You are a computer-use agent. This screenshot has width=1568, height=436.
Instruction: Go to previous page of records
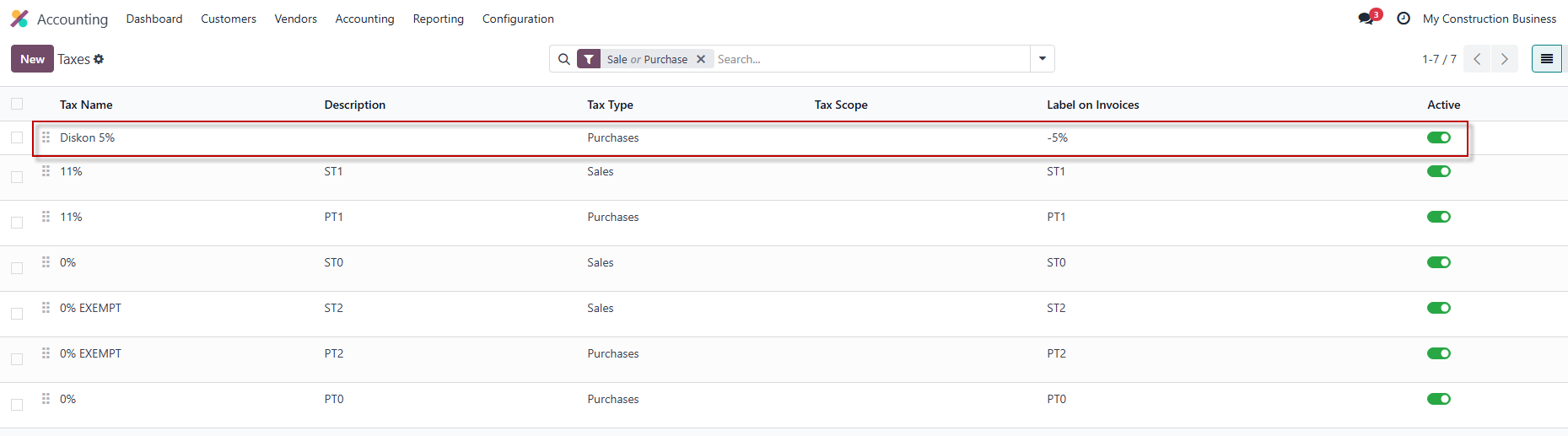coord(1477,59)
